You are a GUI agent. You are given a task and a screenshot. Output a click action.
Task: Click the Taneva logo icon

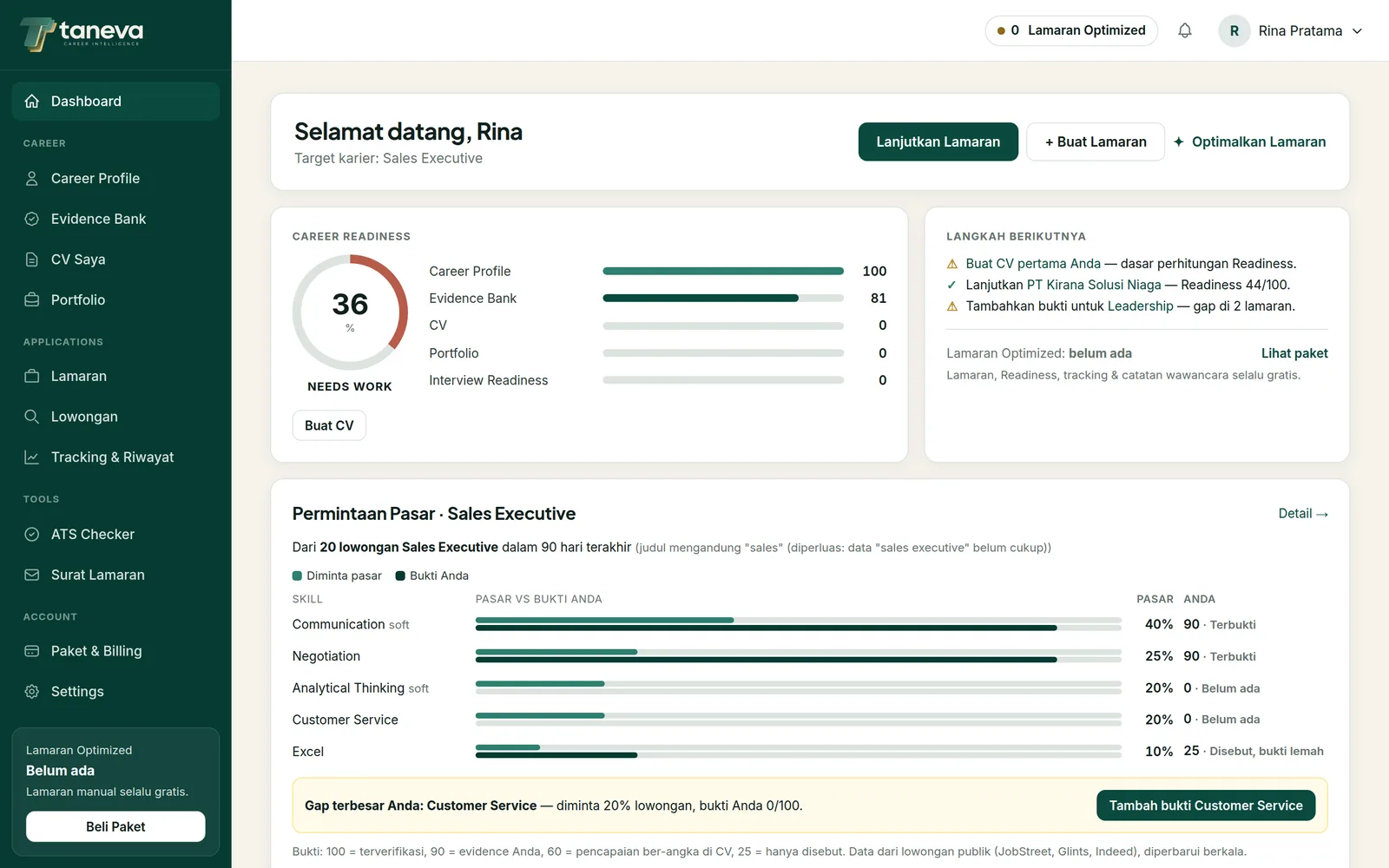(37, 34)
